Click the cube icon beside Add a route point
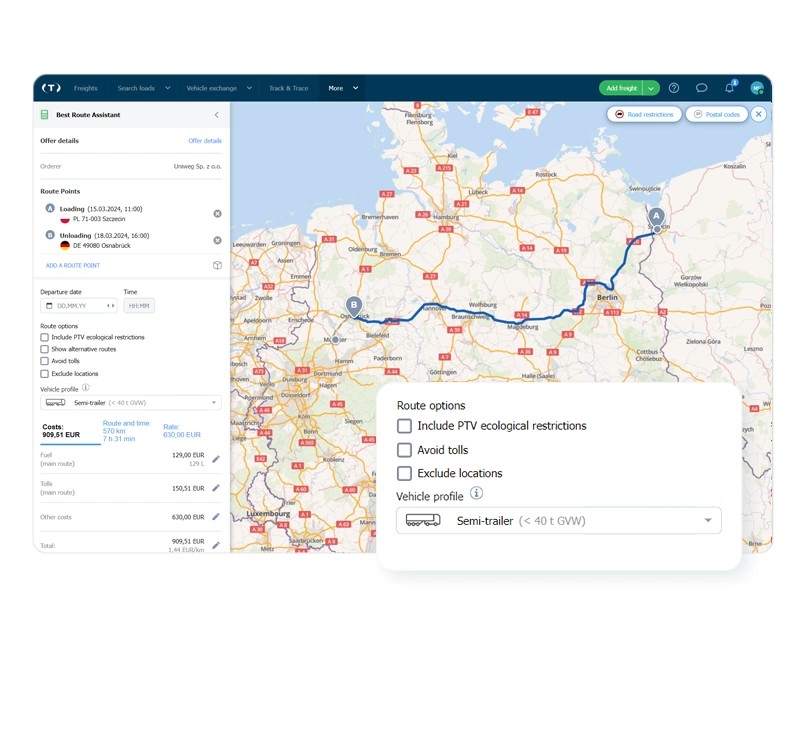 pos(217,265)
